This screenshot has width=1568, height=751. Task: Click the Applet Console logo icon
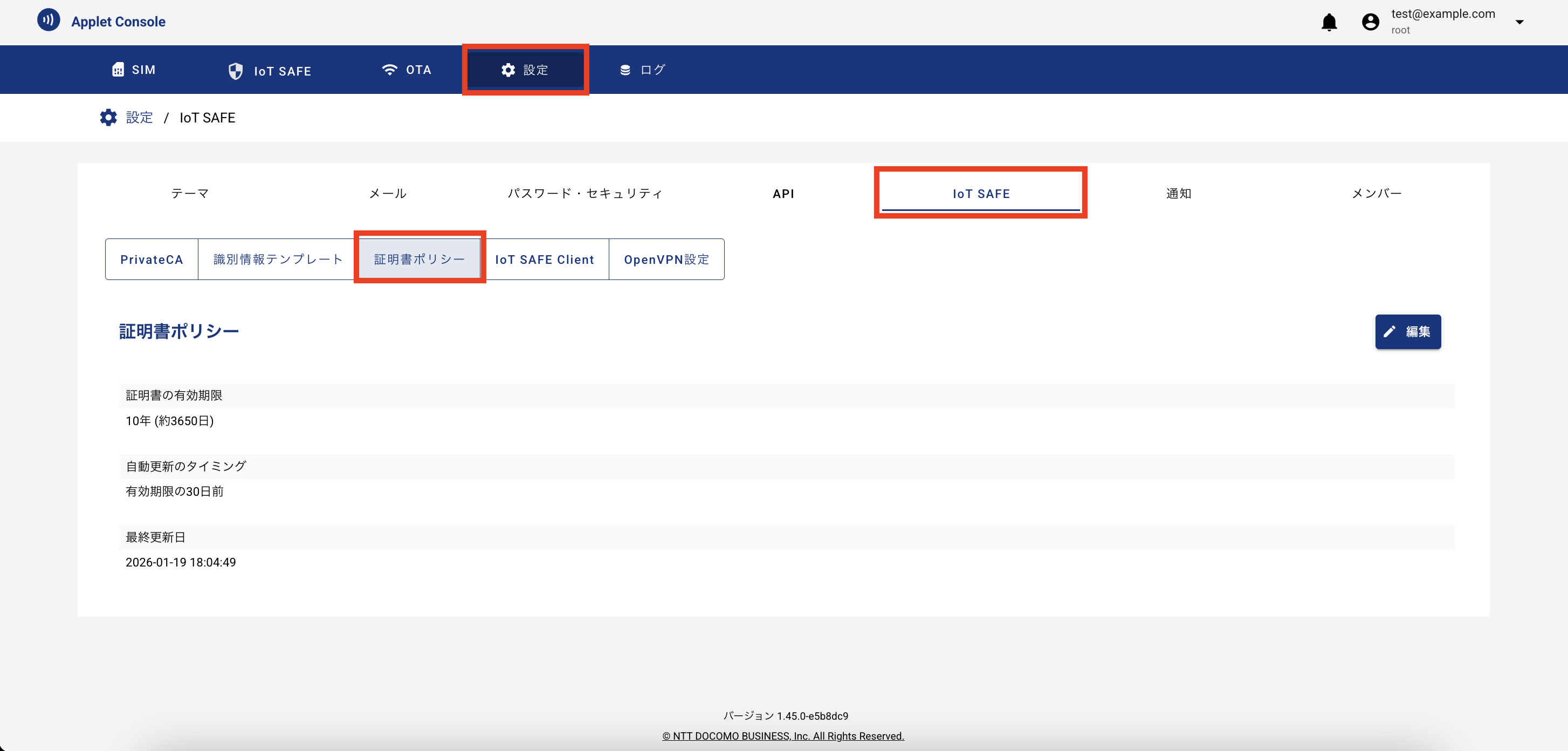pyautogui.click(x=49, y=19)
